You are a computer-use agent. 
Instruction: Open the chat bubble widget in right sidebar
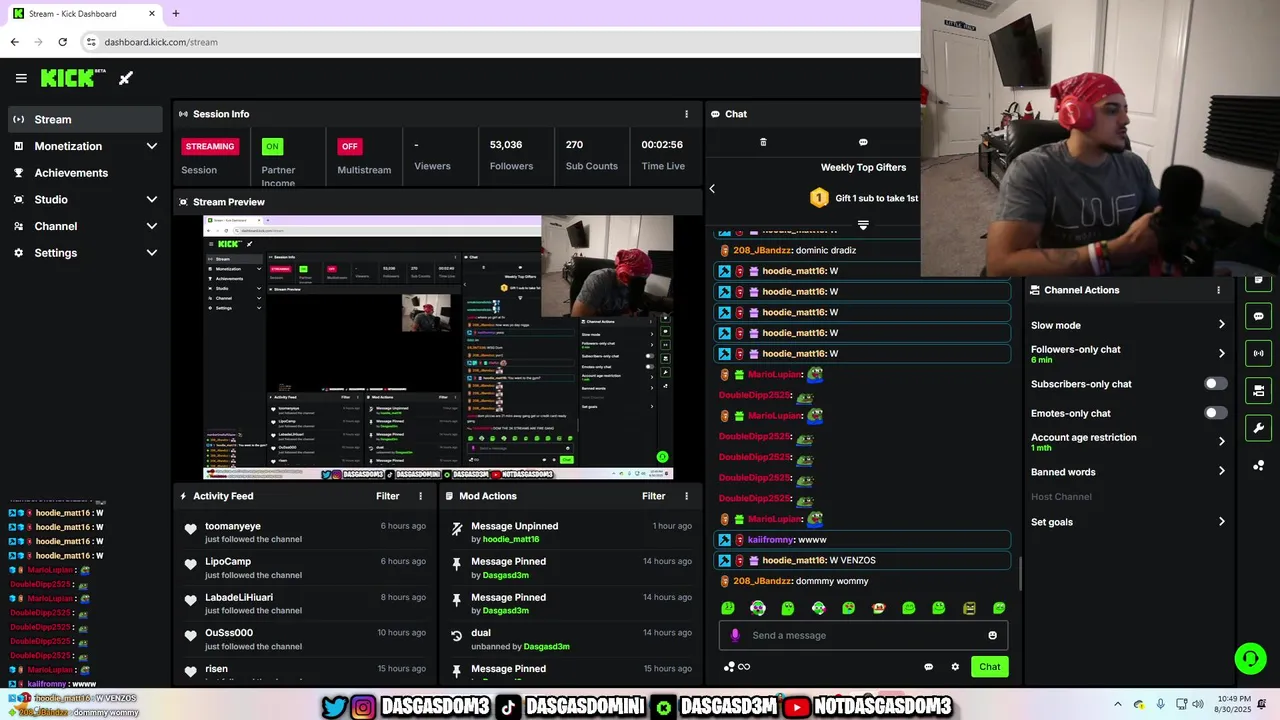pyautogui.click(x=1258, y=316)
